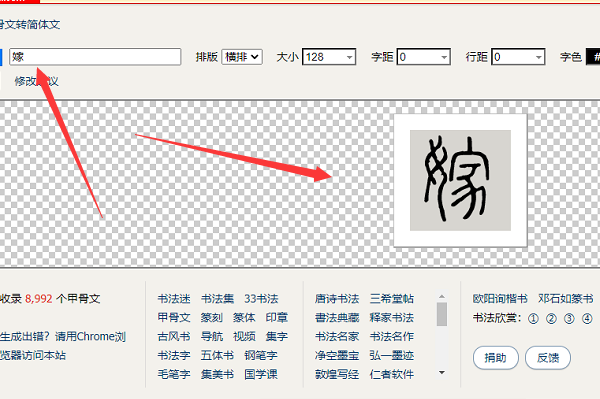Open the 33书法 link

click(261, 299)
